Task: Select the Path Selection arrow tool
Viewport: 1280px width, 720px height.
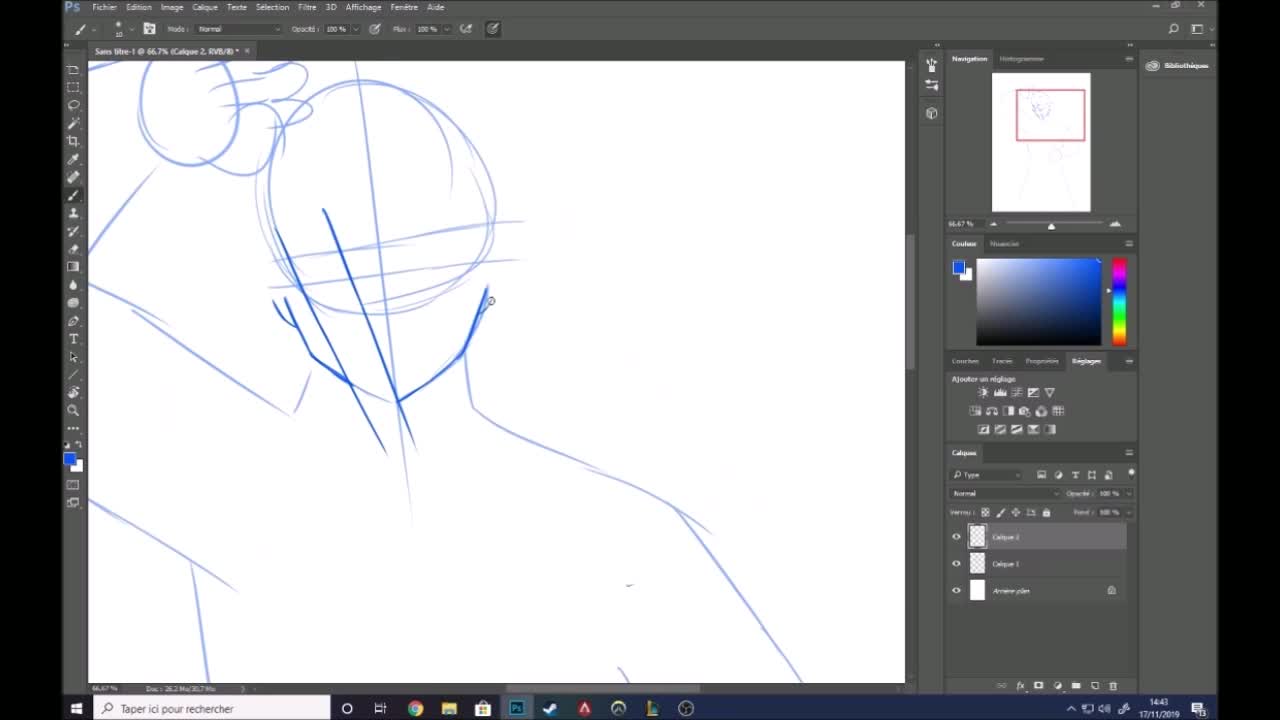Action: point(73,357)
